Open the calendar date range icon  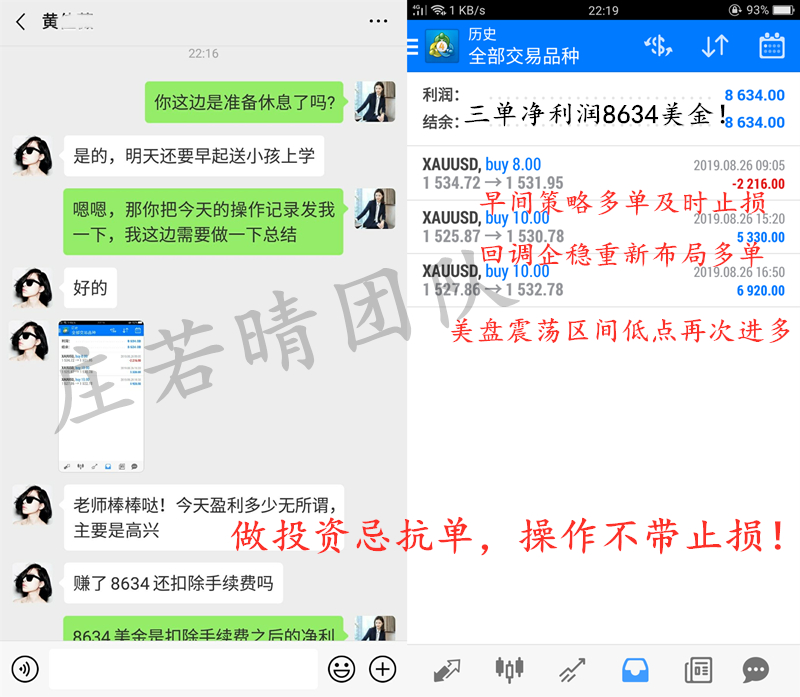[x=771, y=46]
